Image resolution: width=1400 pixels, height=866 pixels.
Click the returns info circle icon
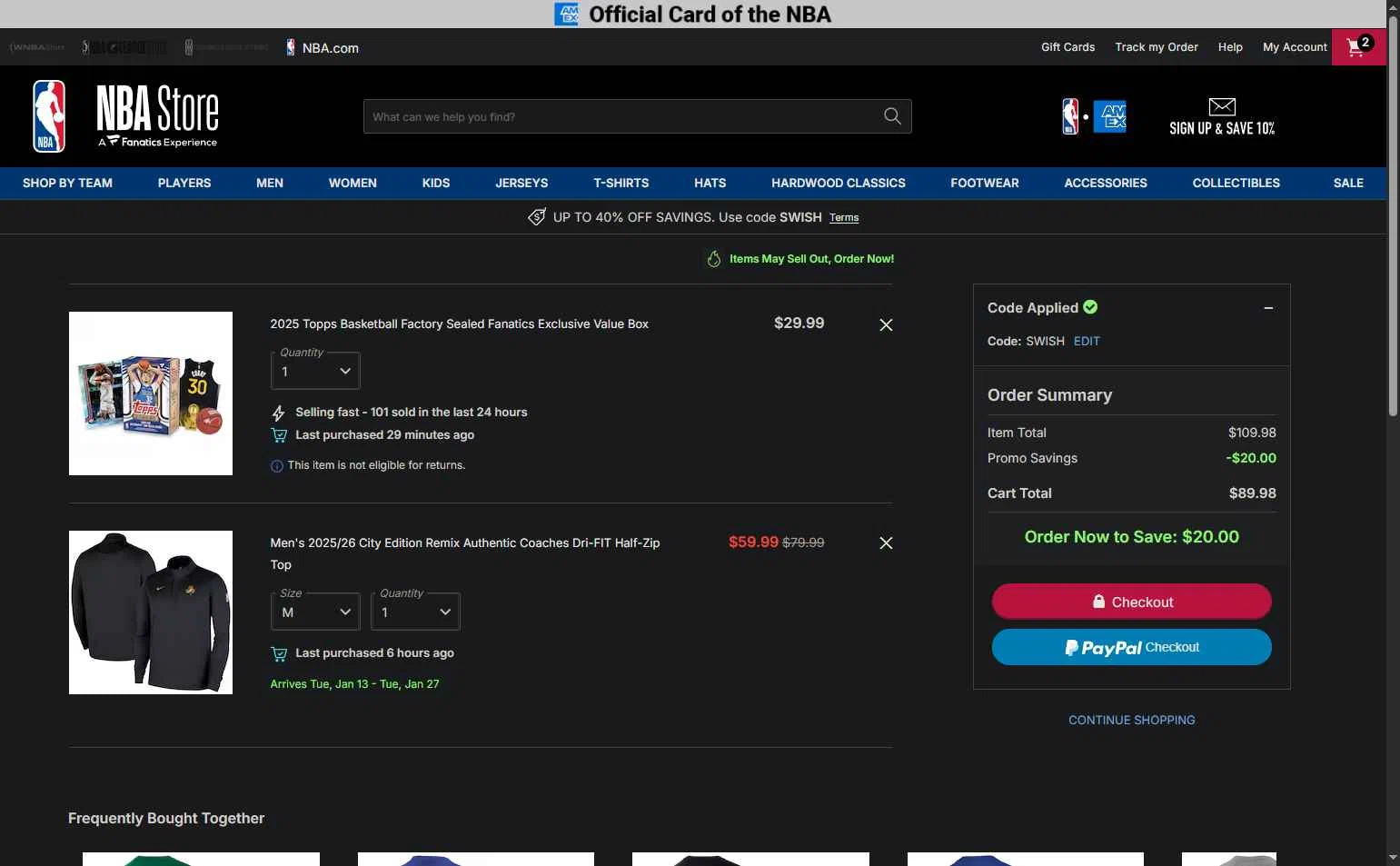tap(277, 466)
